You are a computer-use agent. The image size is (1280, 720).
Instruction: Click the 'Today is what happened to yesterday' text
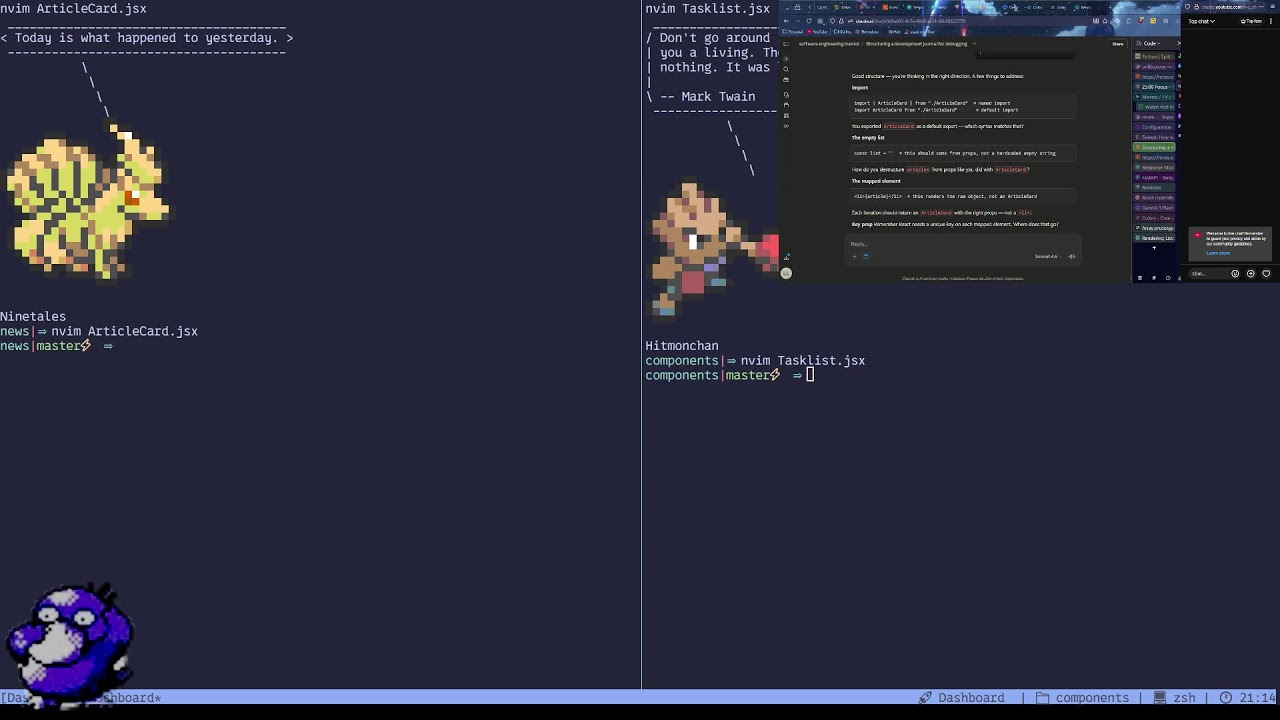146,38
